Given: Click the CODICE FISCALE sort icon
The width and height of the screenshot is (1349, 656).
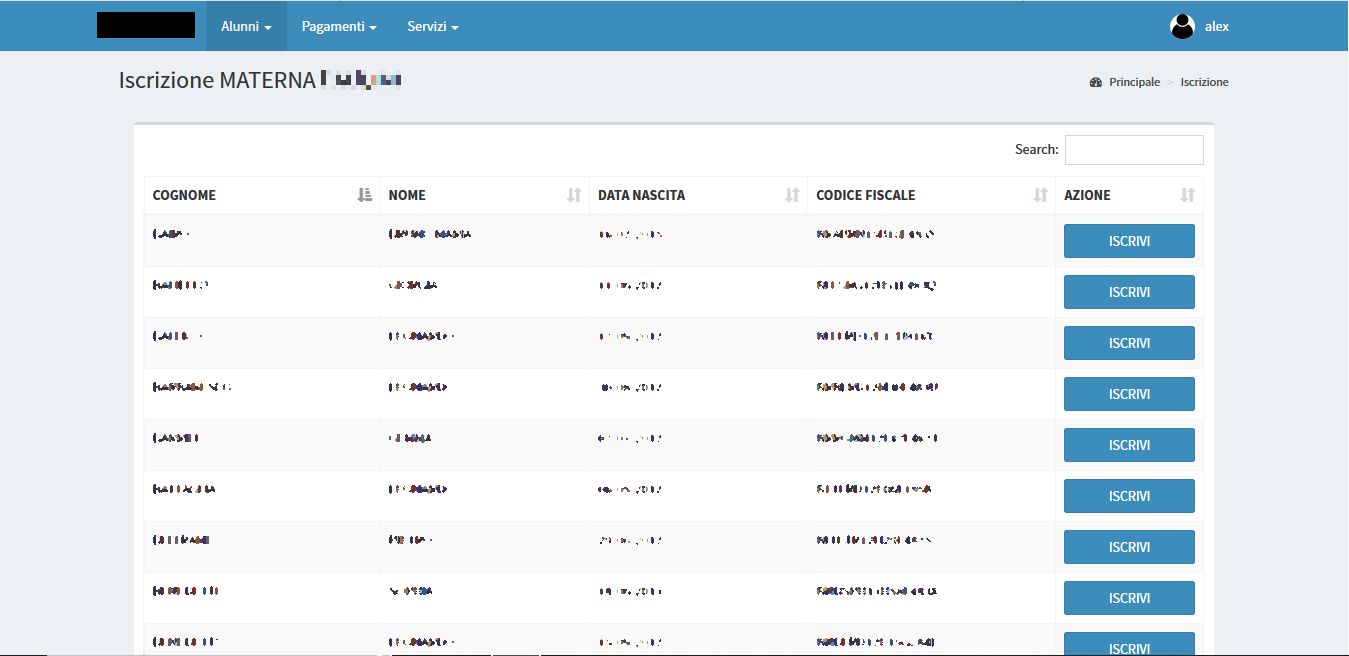Looking at the screenshot, I should tap(1040, 195).
